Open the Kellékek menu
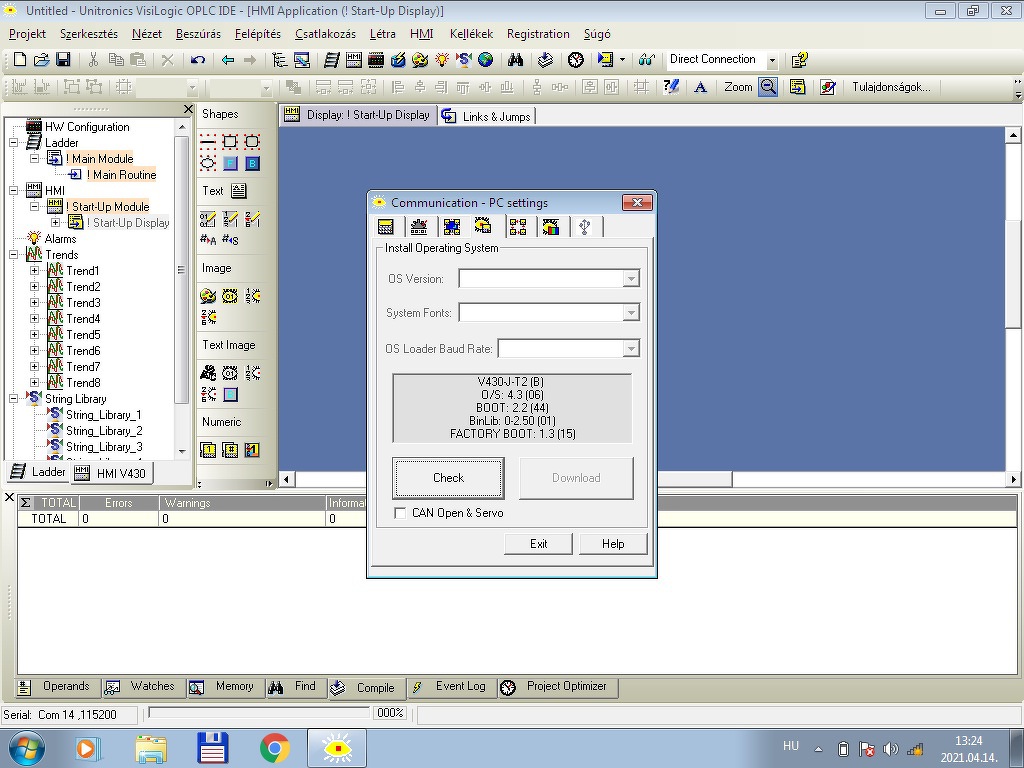1024x768 pixels. [x=471, y=34]
